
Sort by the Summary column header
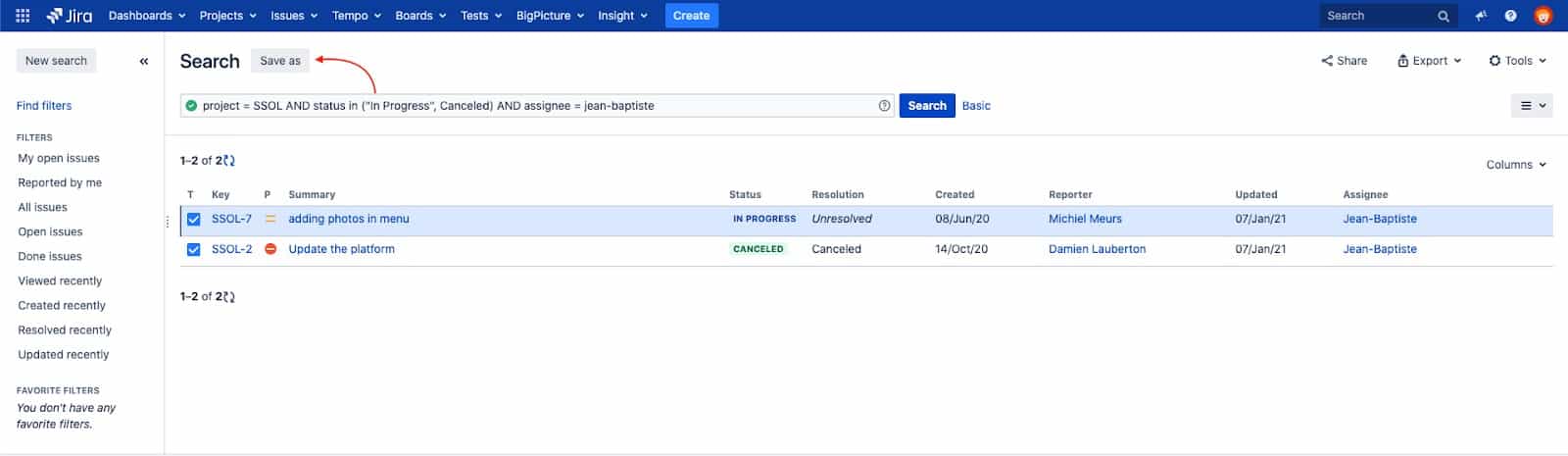tap(312, 195)
